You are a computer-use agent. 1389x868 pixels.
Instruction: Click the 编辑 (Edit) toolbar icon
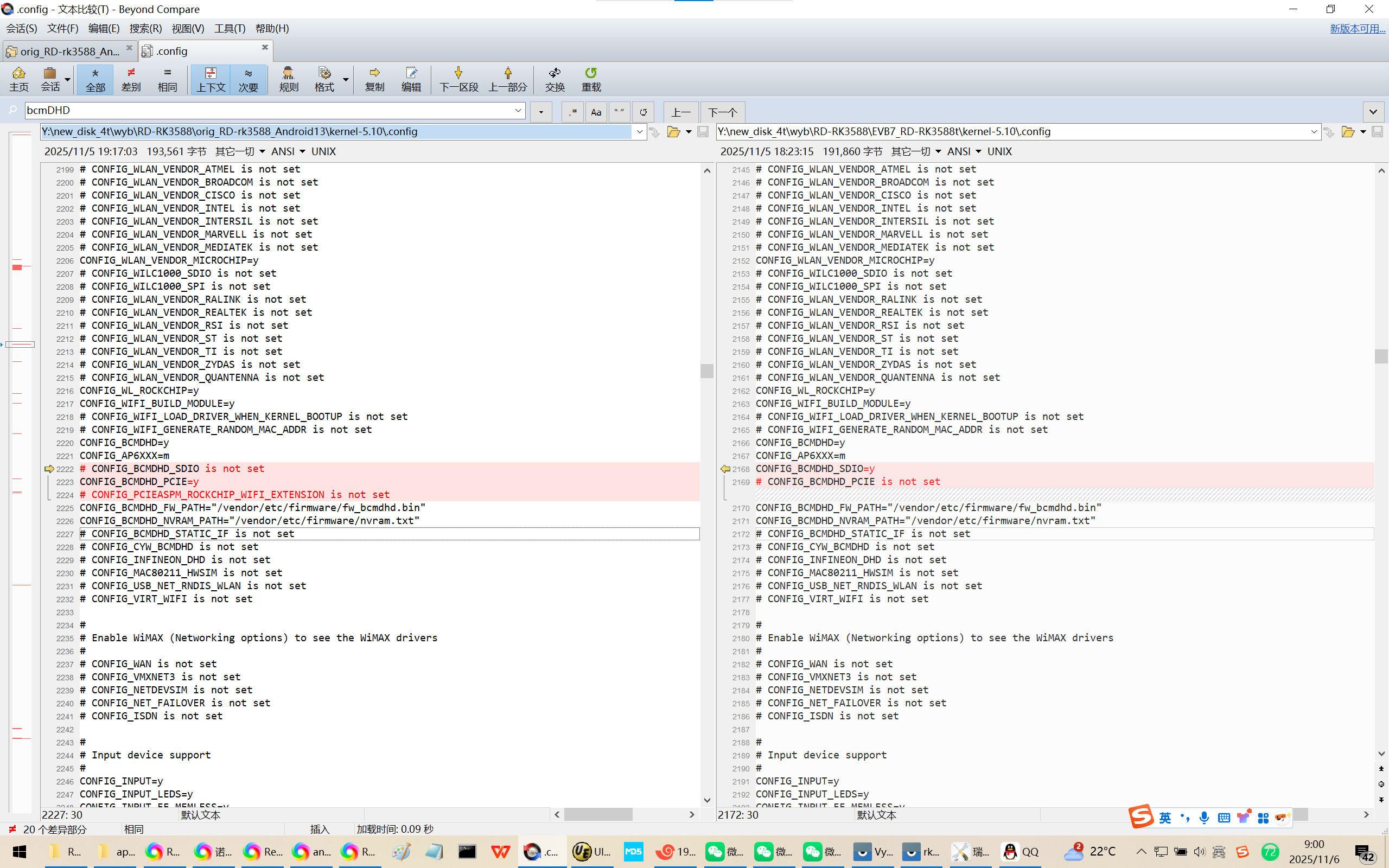click(411, 79)
